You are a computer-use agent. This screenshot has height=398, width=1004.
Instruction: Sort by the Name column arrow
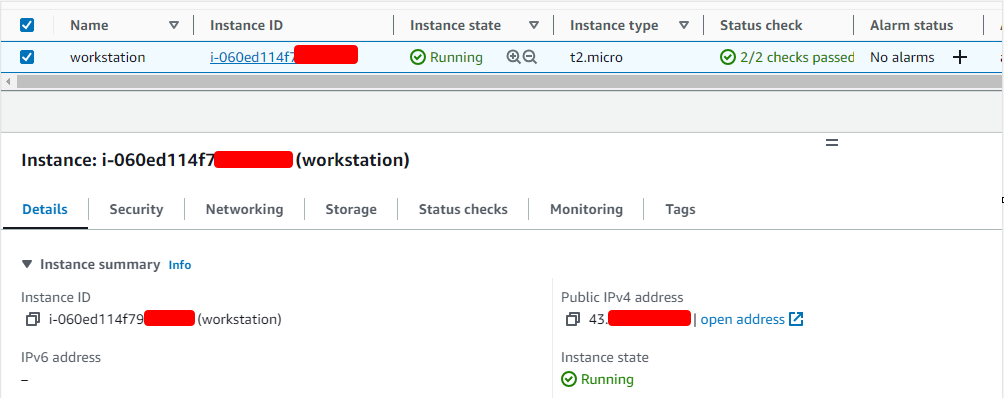pyautogui.click(x=174, y=26)
